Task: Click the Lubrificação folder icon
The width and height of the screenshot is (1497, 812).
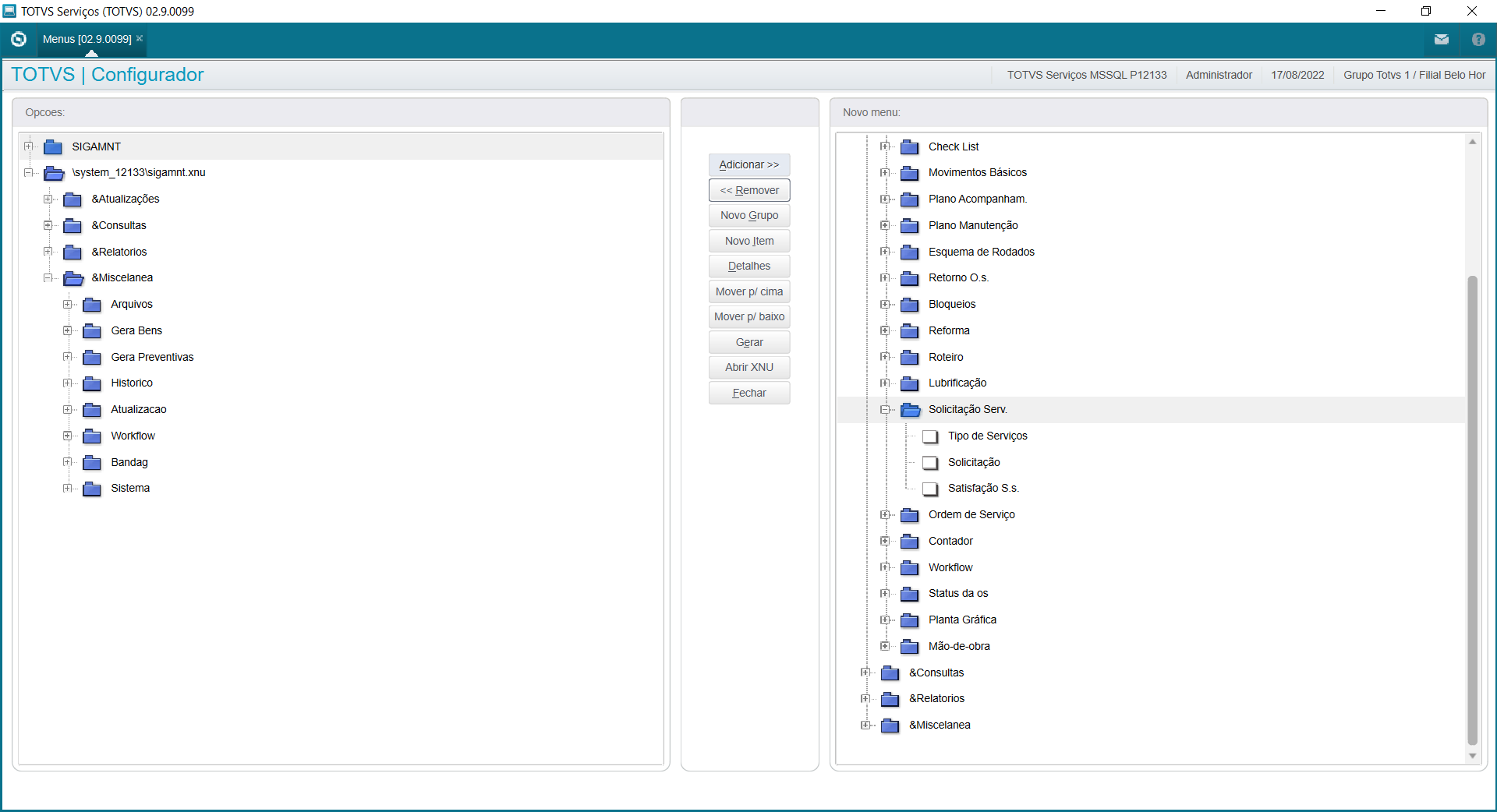Action: coord(910,383)
